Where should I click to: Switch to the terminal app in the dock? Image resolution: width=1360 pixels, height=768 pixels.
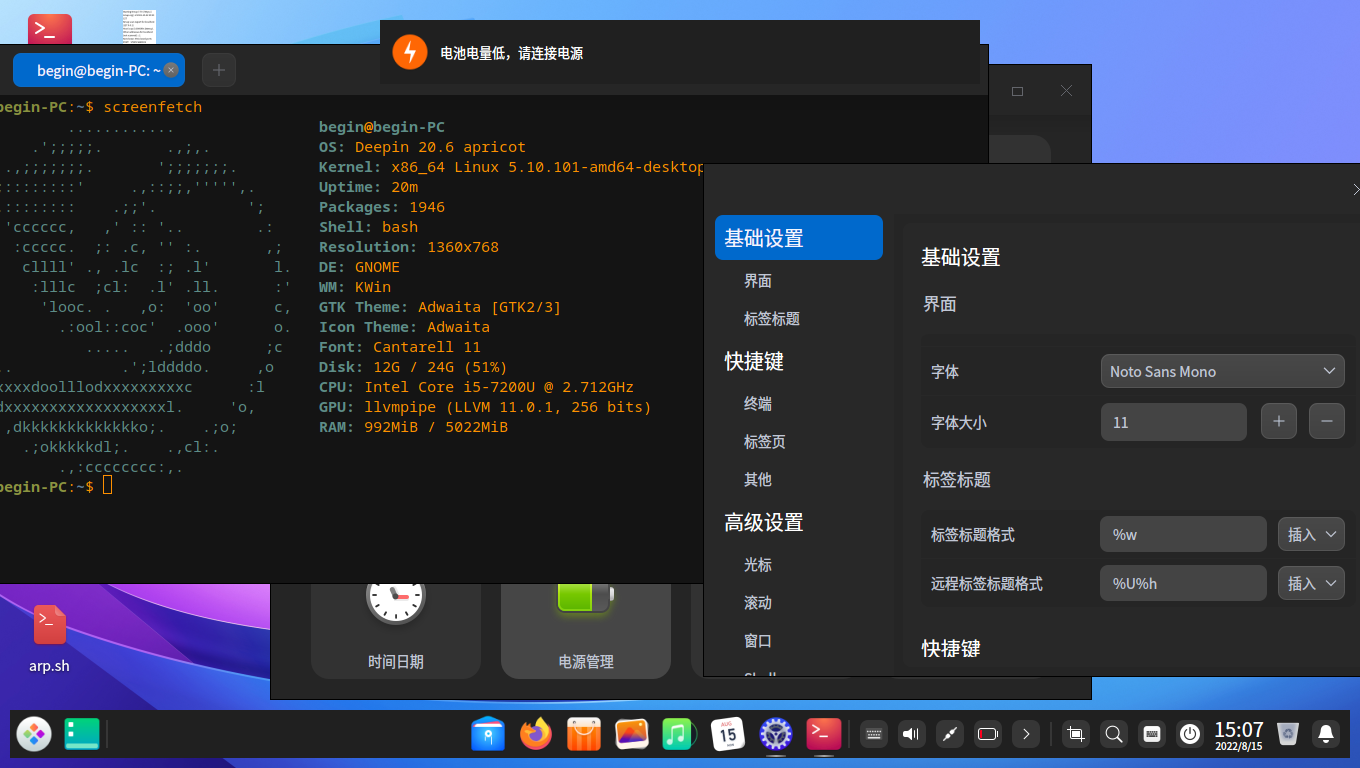click(824, 734)
